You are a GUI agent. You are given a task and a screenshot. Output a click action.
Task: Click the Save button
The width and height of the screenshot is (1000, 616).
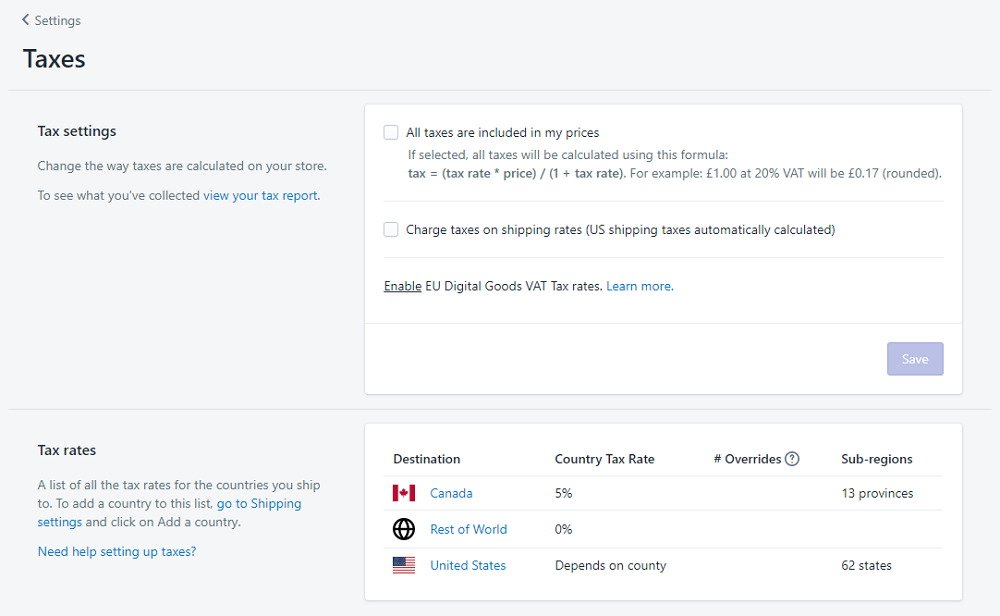[914, 358]
